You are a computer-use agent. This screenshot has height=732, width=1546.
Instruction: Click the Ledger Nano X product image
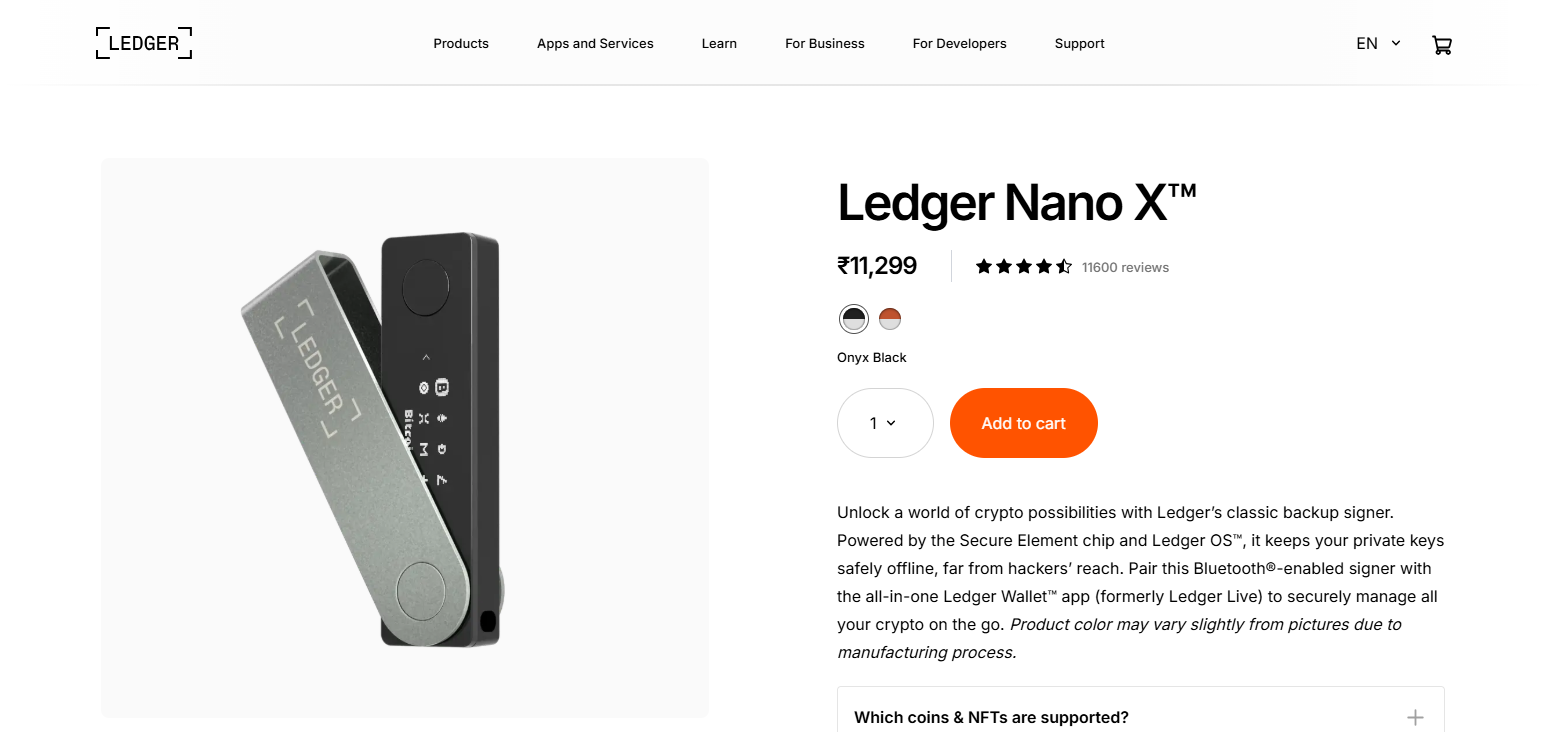(x=404, y=437)
